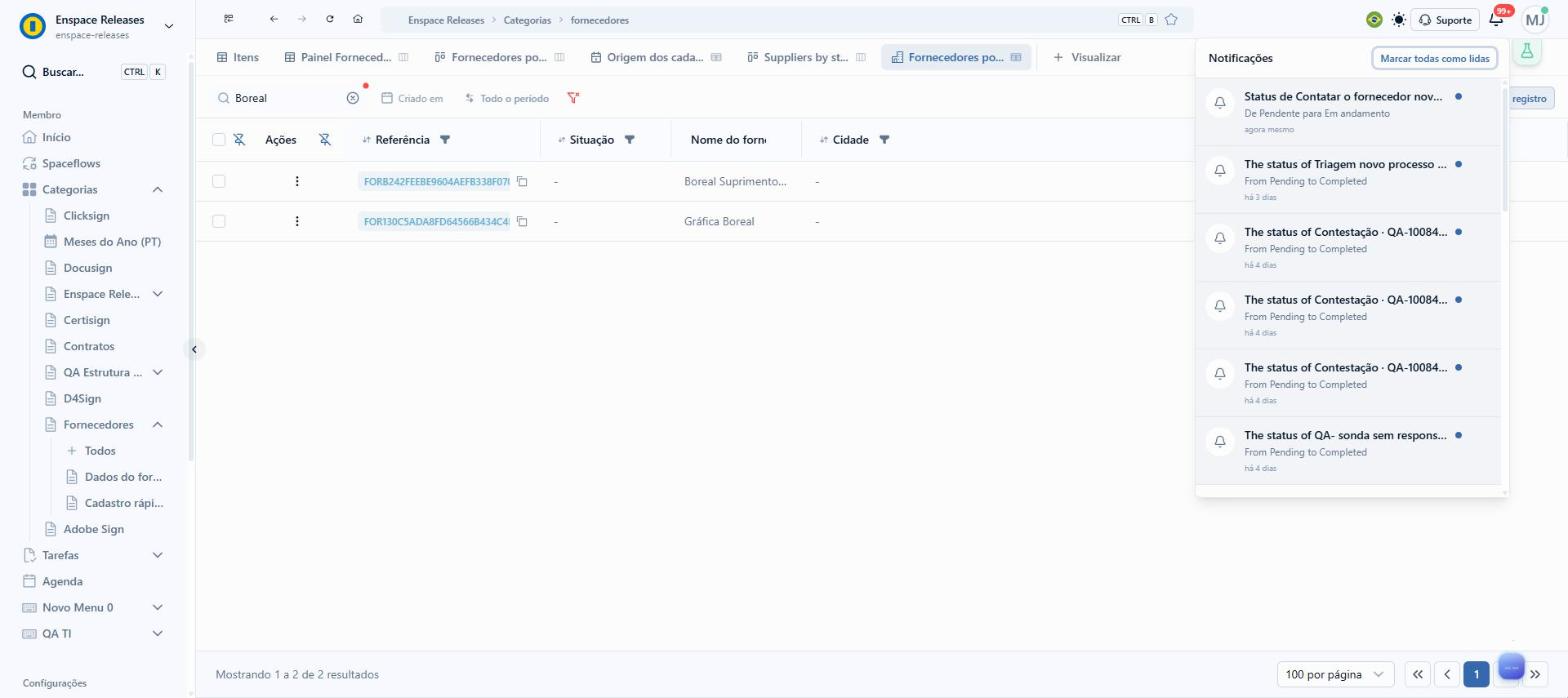This screenshot has height=698, width=1568.
Task: Open Buscar... global search
Action: pyautogui.click(x=94, y=72)
